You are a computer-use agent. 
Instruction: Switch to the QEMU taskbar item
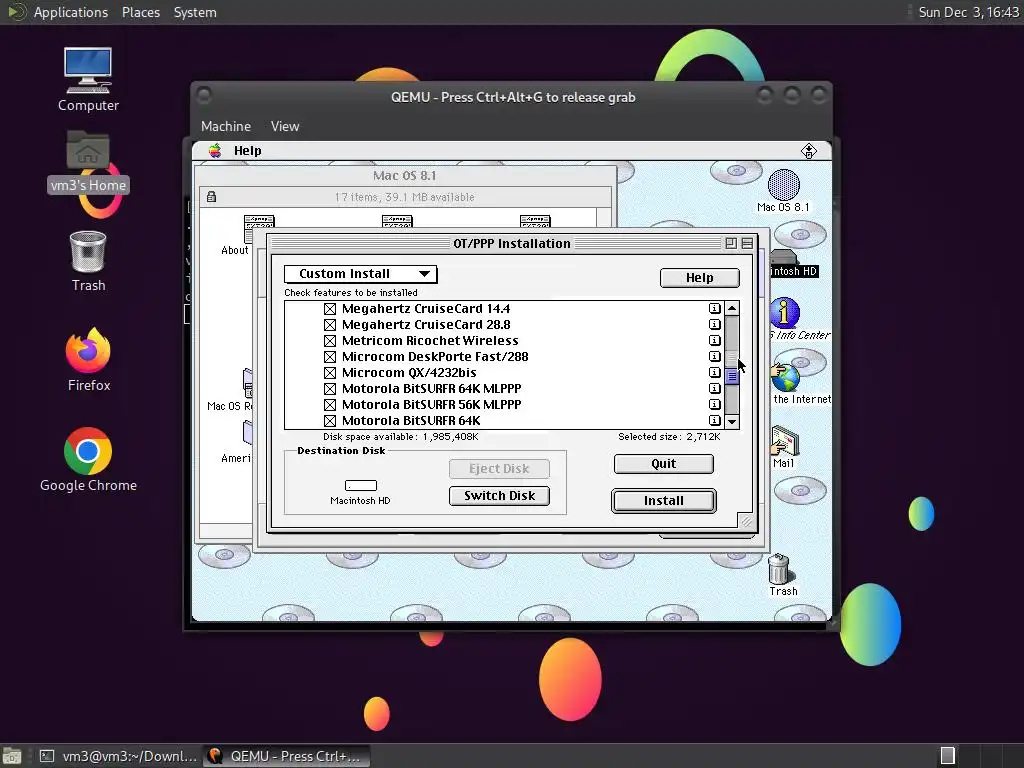[x=286, y=756]
